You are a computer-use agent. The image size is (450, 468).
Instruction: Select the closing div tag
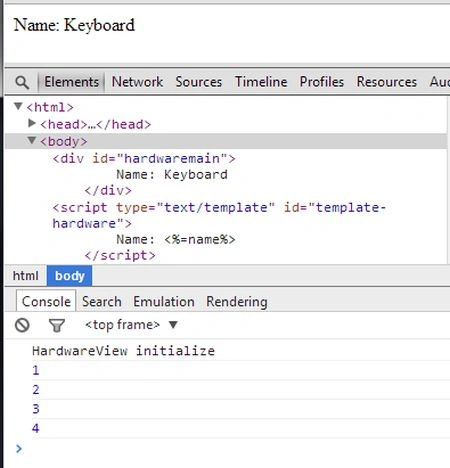click(x=108, y=191)
